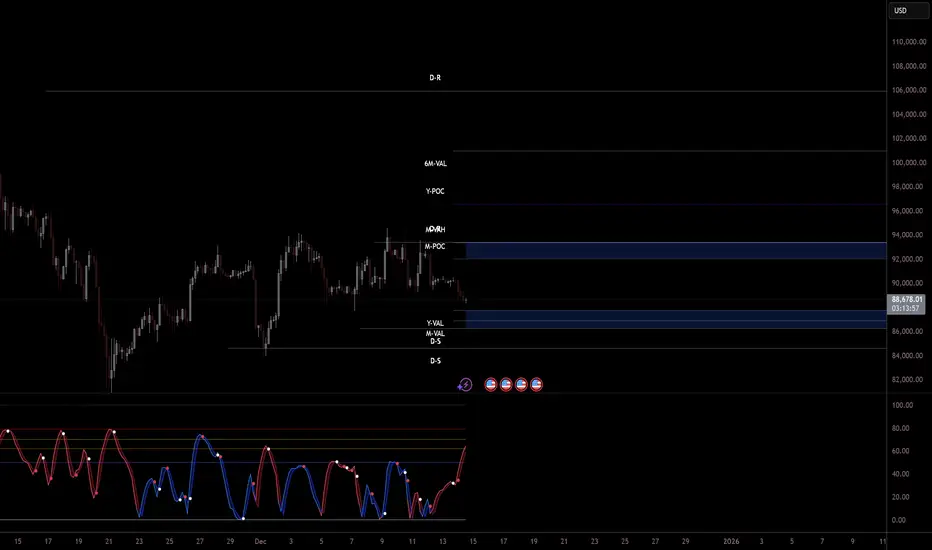The width and height of the screenshot is (932, 550).
Task: Select the D-R level label
Action: coord(435,76)
